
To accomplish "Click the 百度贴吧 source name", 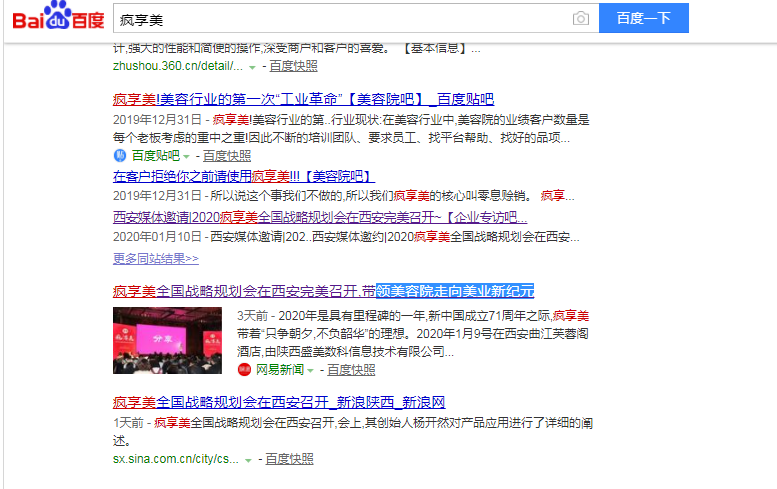I will (155, 156).
